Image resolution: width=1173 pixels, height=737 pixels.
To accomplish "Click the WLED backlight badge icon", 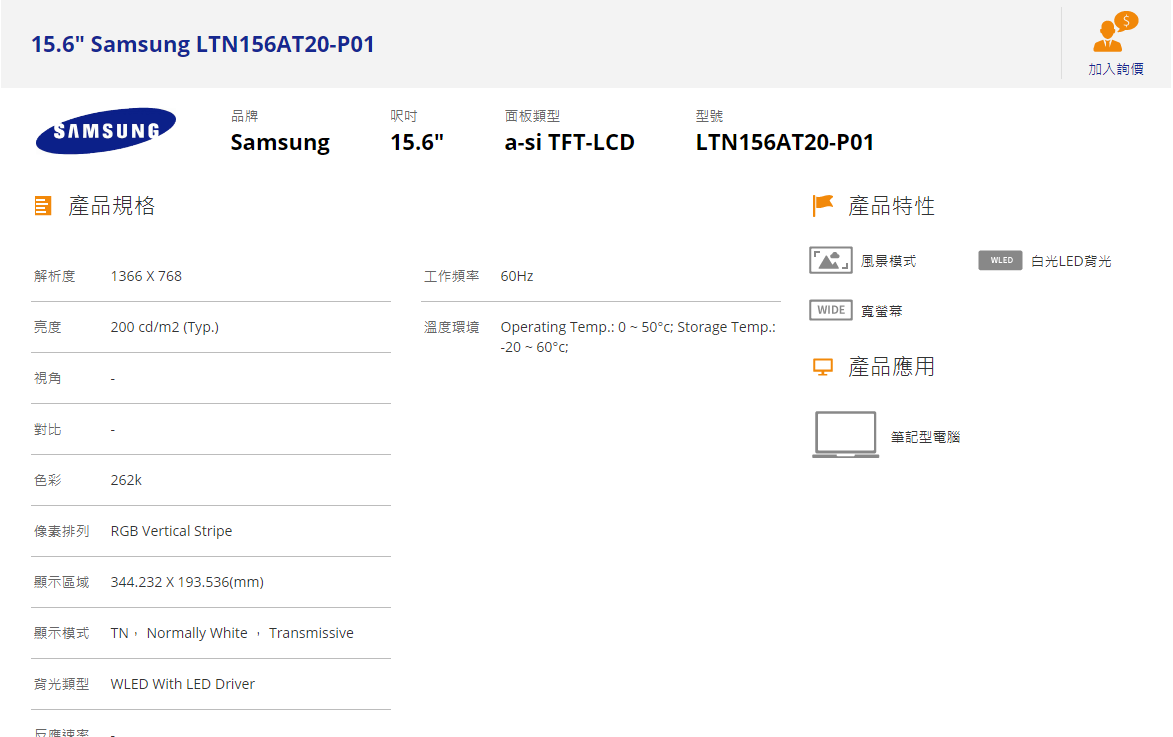I will 1000,260.
